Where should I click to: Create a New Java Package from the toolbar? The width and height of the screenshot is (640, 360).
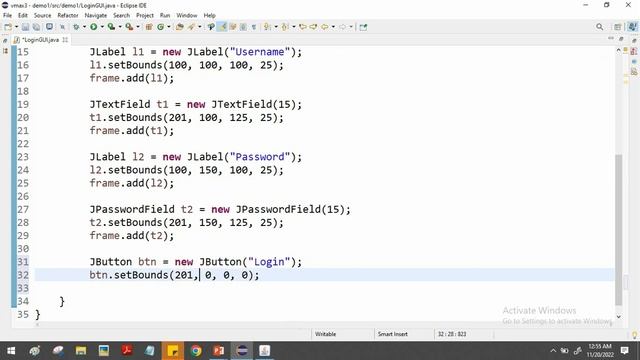pos(149,27)
